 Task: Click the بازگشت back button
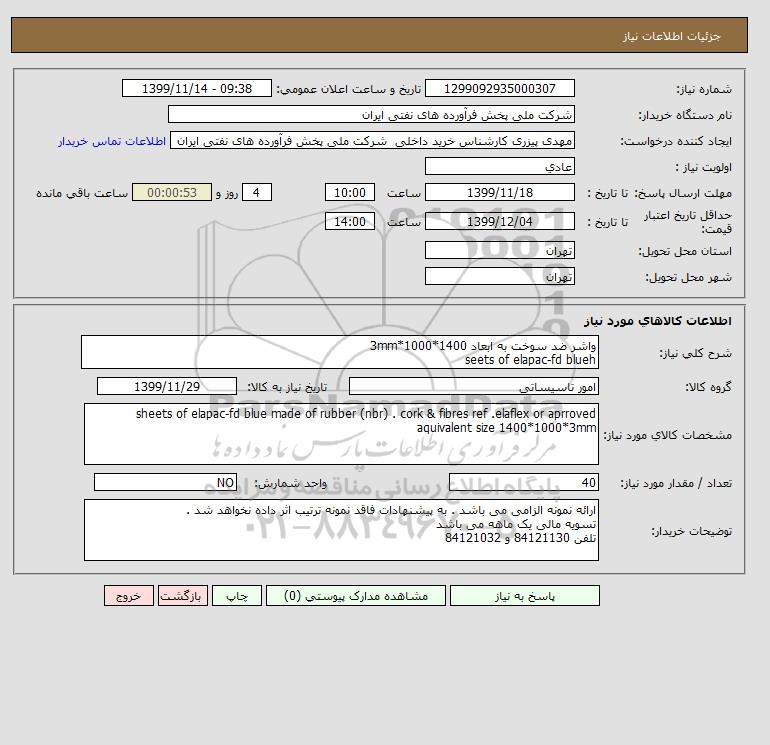[x=183, y=595]
